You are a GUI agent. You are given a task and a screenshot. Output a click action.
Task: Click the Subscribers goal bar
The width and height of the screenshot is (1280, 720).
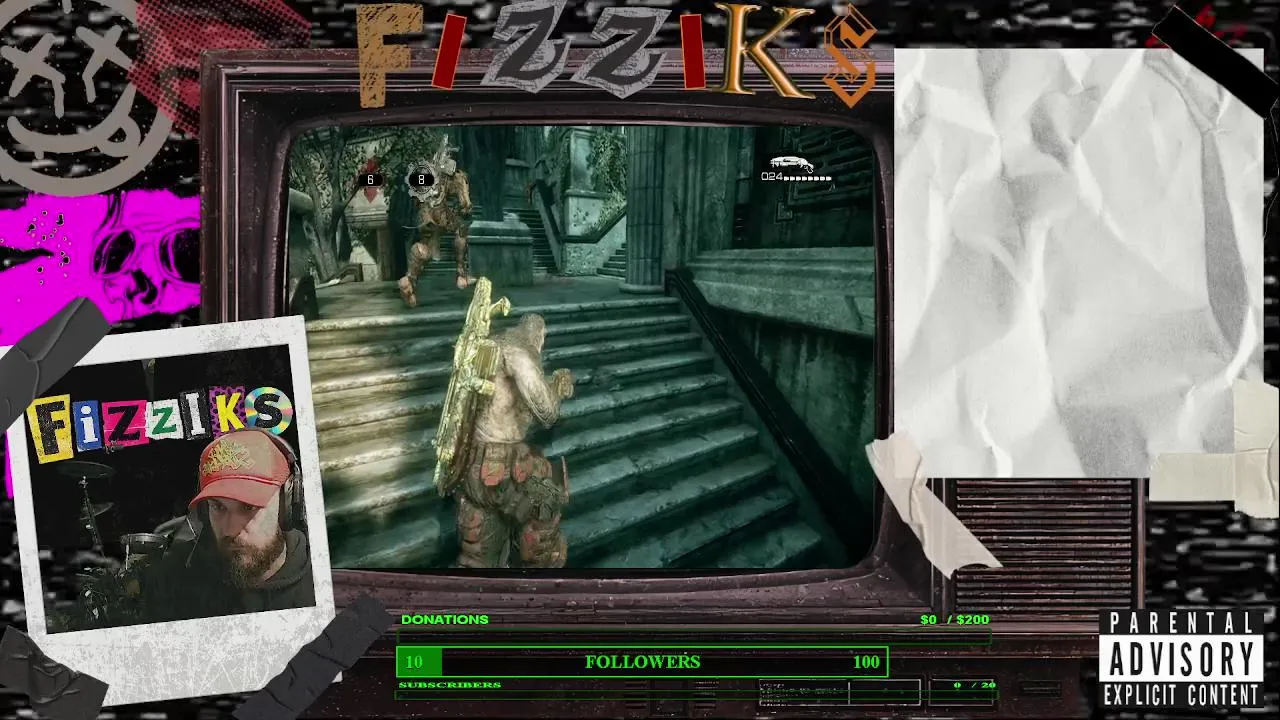[695, 693]
